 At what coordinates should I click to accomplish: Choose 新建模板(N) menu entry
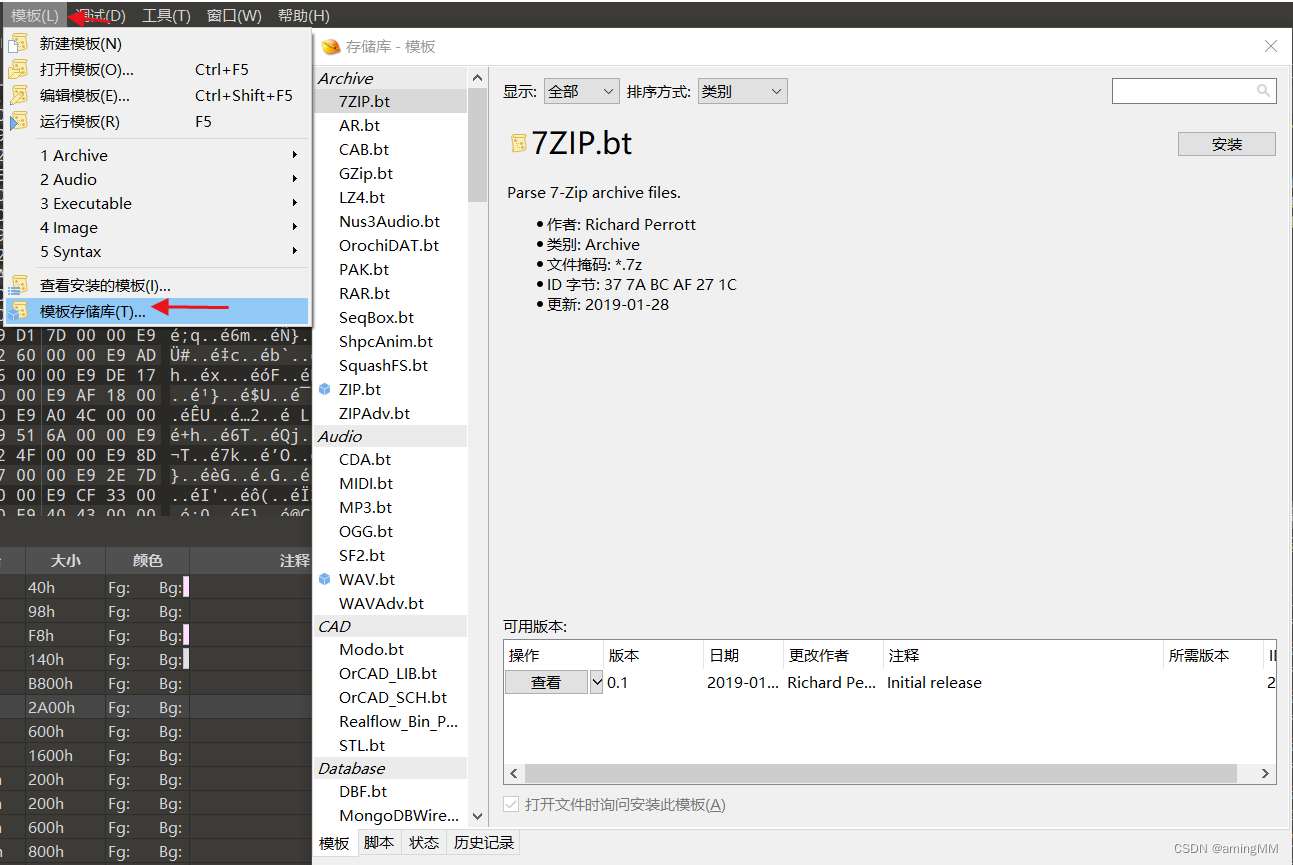(158, 43)
